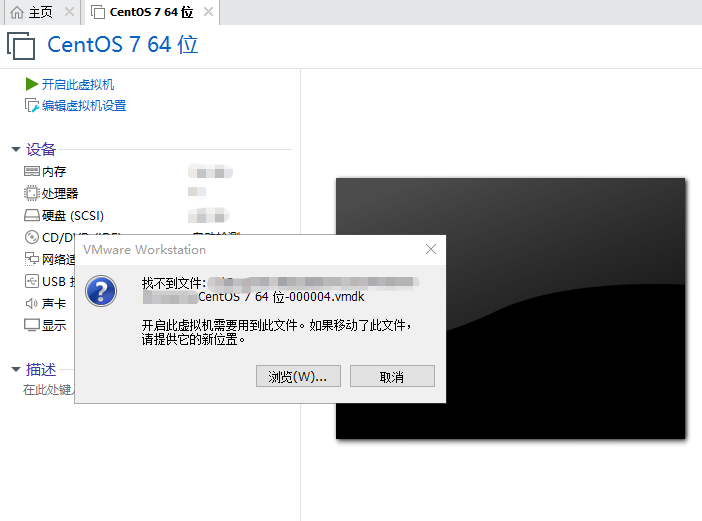Collapse the 设备 section
The width and height of the screenshot is (702, 521).
[x=16, y=149]
